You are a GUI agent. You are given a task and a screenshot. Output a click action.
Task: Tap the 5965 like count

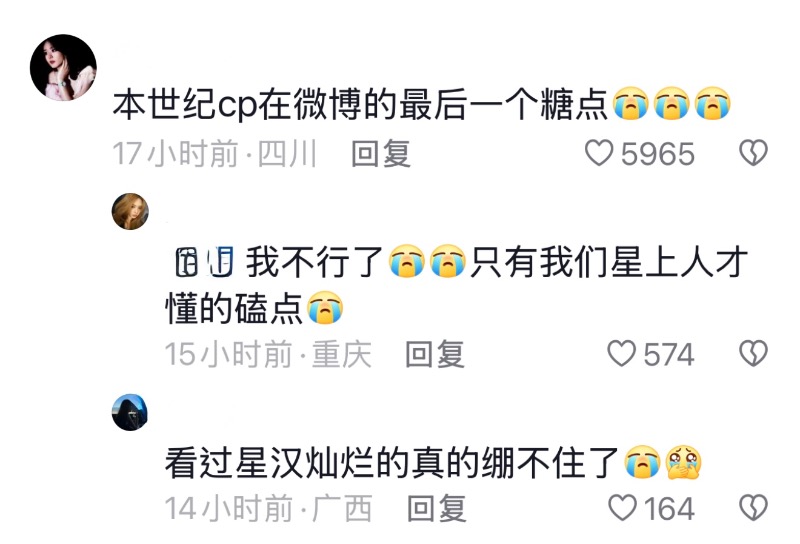pyautogui.click(x=658, y=154)
